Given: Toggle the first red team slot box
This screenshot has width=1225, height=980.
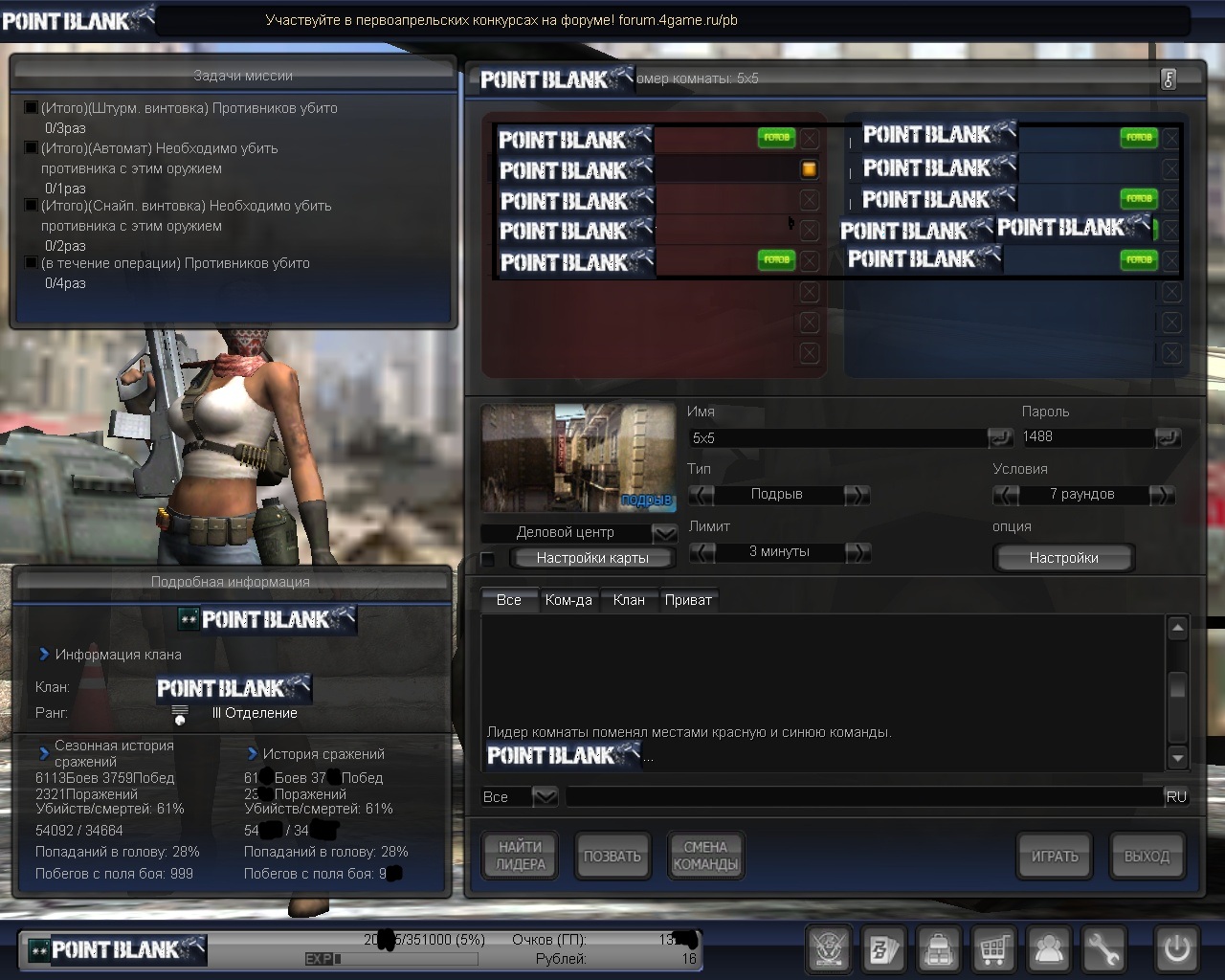Looking at the screenshot, I should [x=810, y=139].
